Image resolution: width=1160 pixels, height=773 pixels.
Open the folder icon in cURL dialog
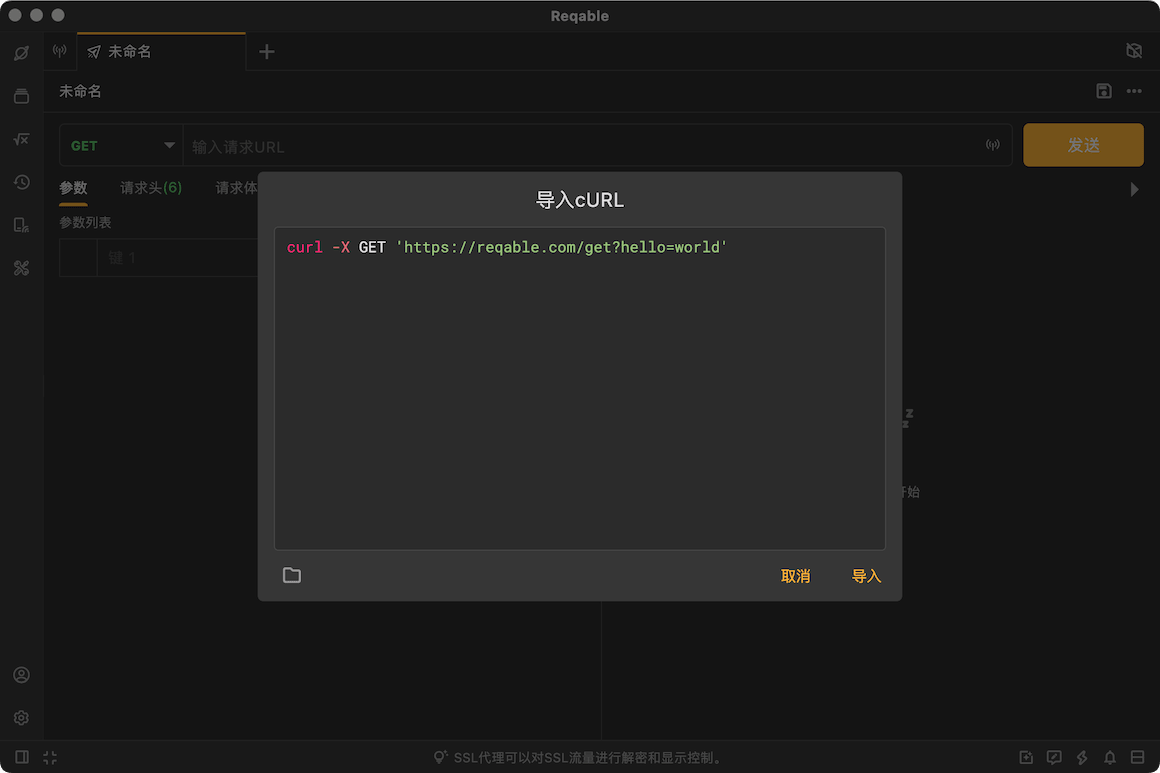pyautogui.click(x=291, y=575)
